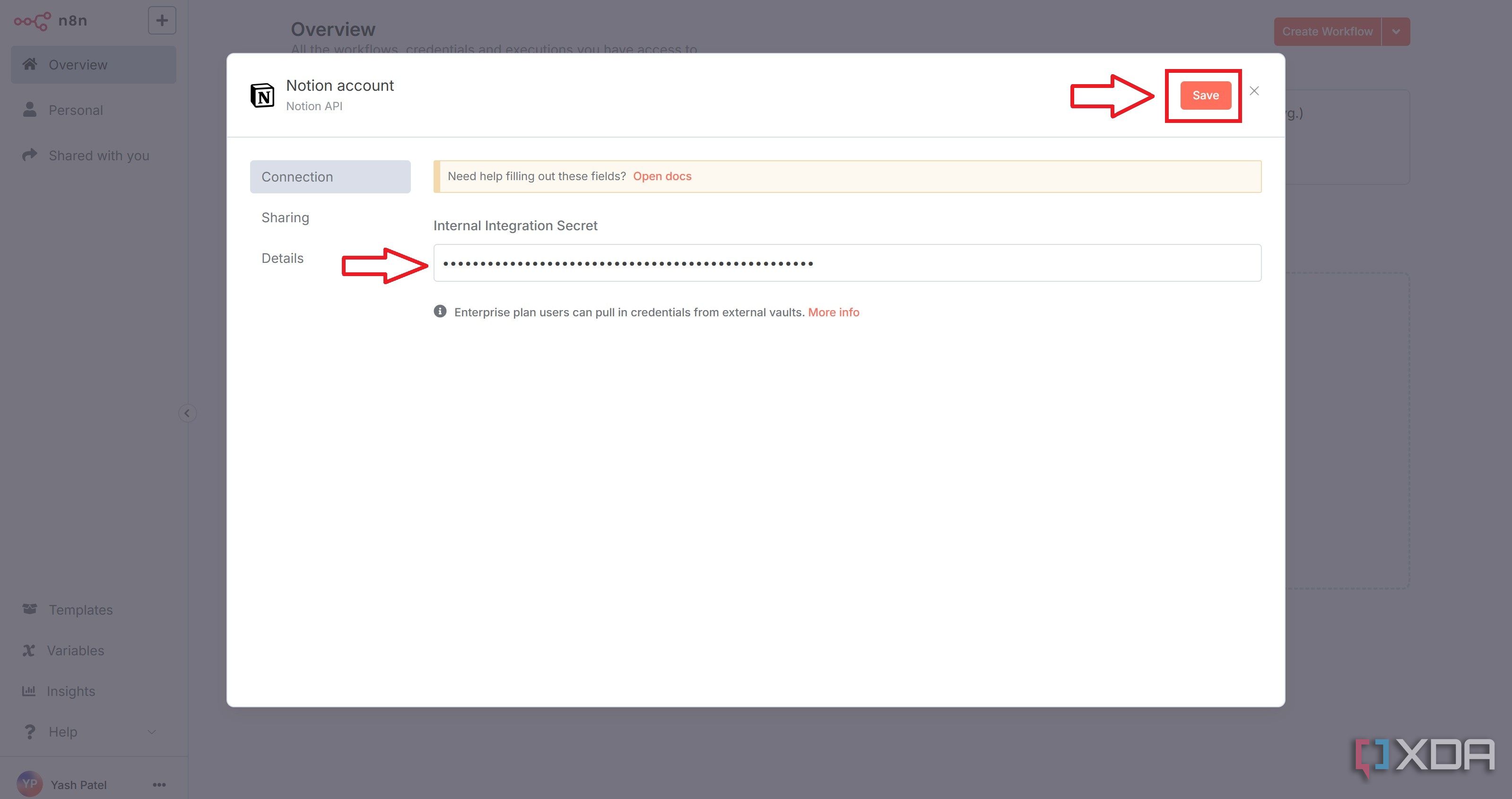
Task: Click the n8n logo icon
Action: pyautogui.click(x=32, y=21)
